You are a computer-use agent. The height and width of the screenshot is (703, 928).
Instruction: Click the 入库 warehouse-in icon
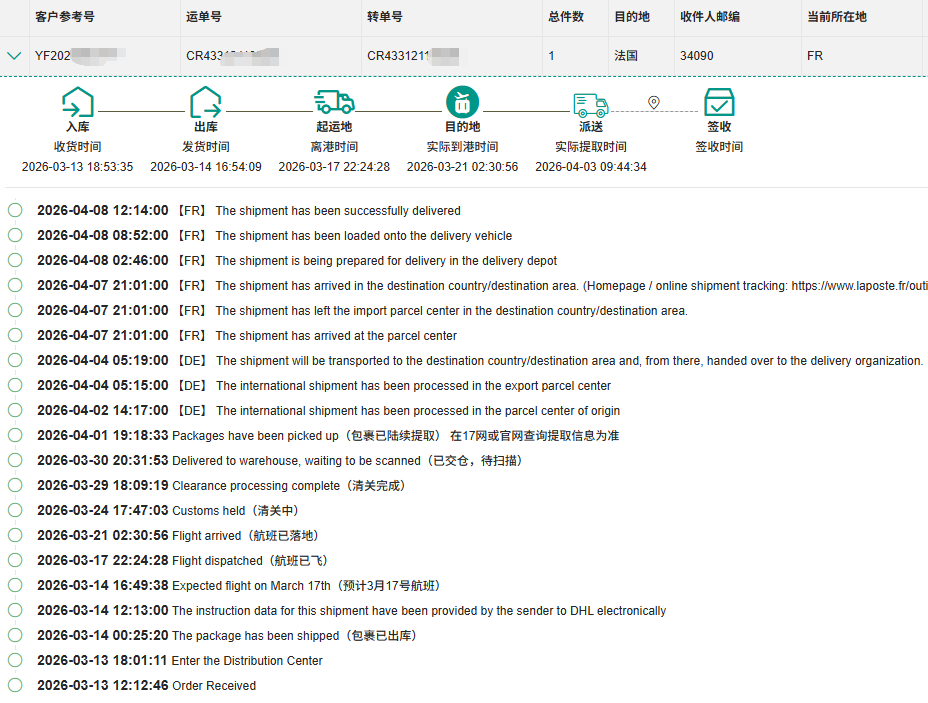(77, 102)
